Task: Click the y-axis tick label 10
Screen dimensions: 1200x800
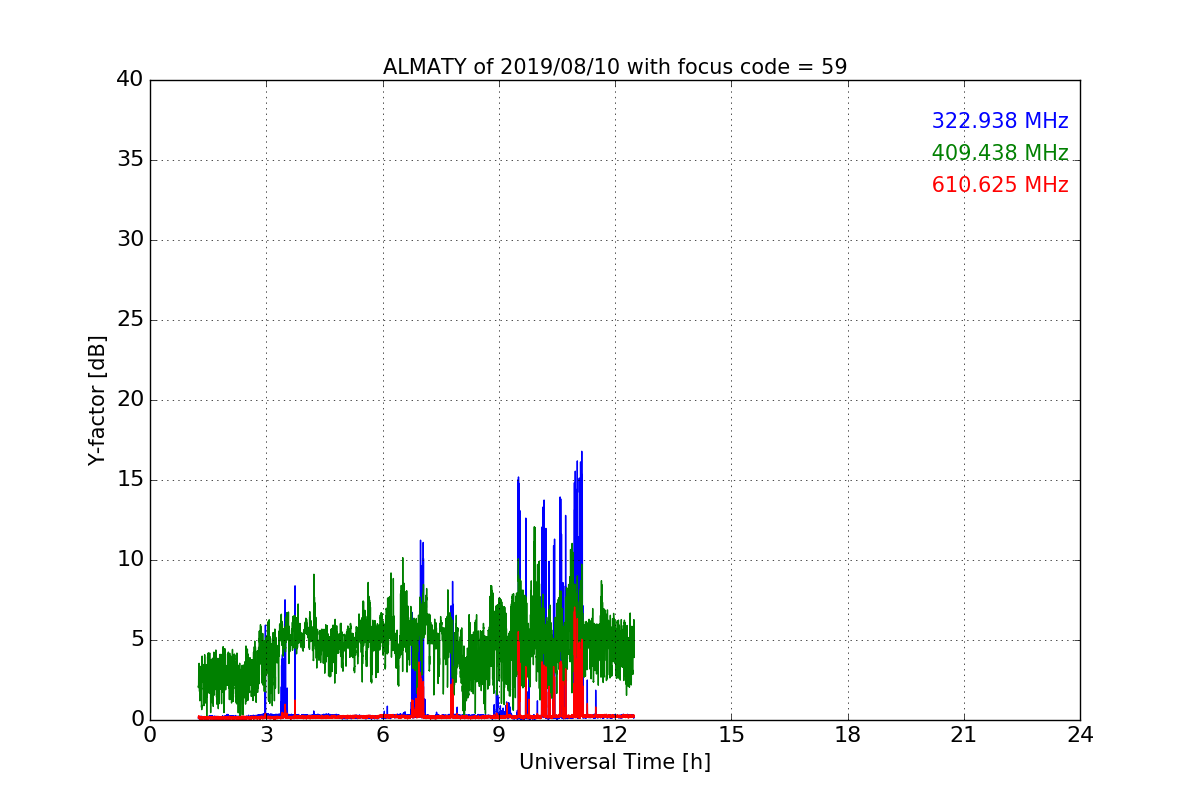Action: coord(129,560)
